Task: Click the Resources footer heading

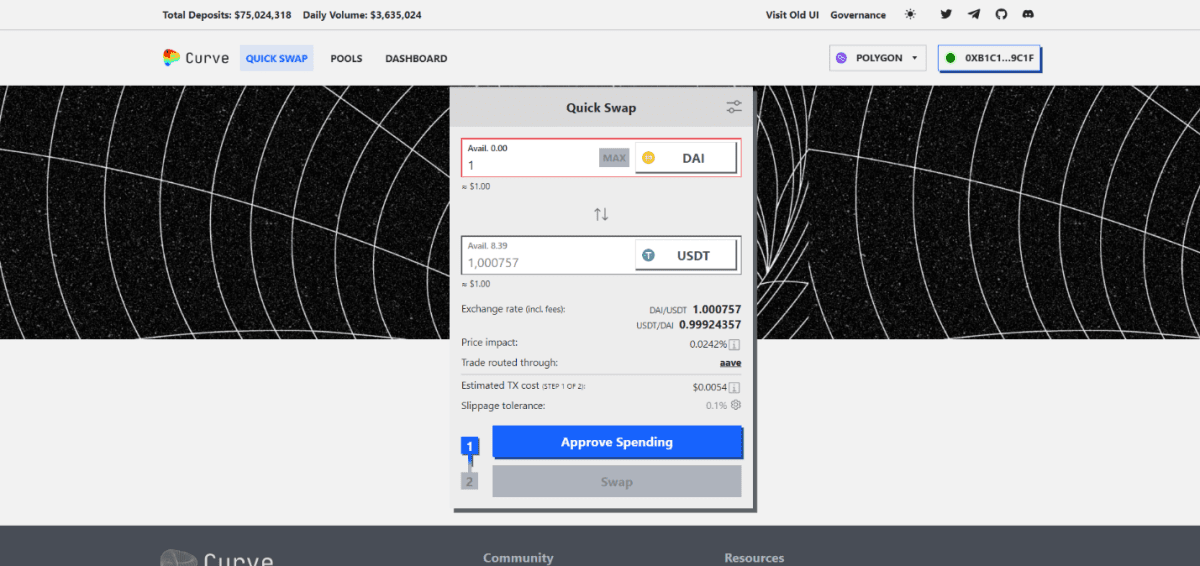Action: [754, 558]
